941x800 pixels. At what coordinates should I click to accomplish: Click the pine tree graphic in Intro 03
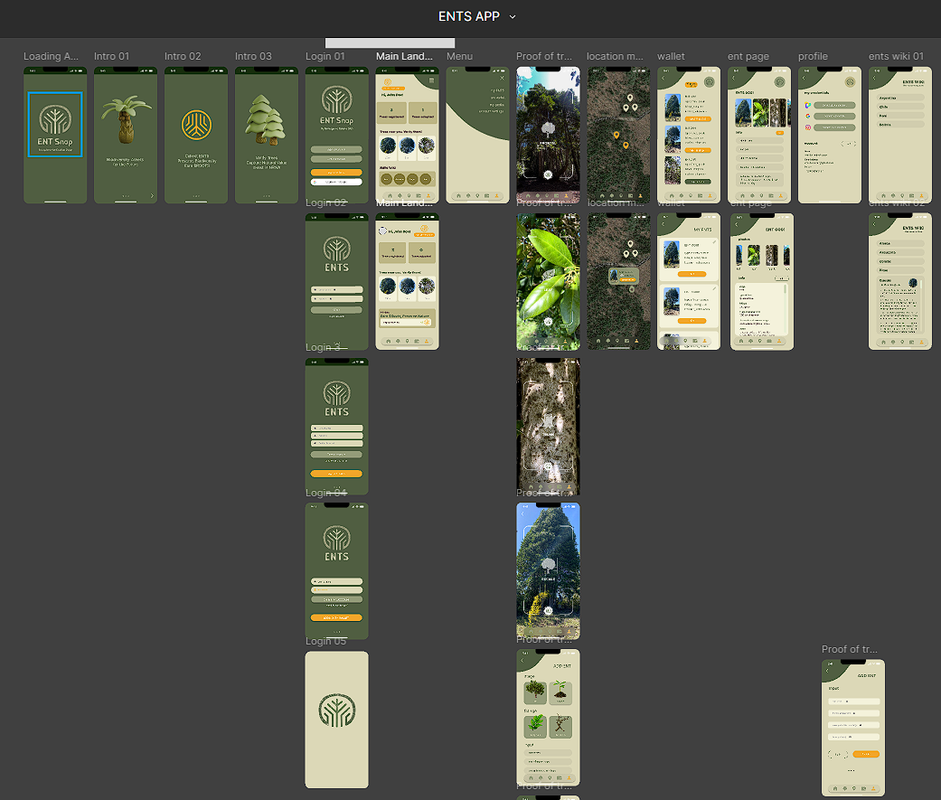[266, 119]
